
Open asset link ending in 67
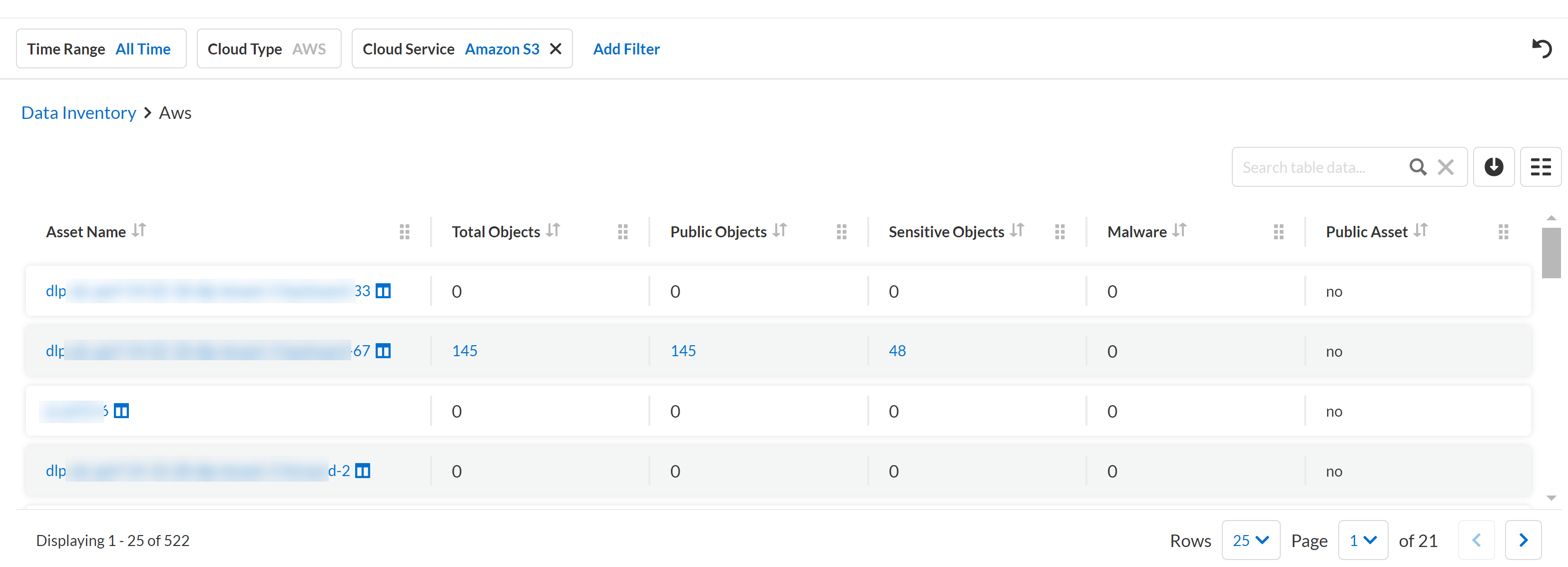pyautogui.click(x=208, y=351)
